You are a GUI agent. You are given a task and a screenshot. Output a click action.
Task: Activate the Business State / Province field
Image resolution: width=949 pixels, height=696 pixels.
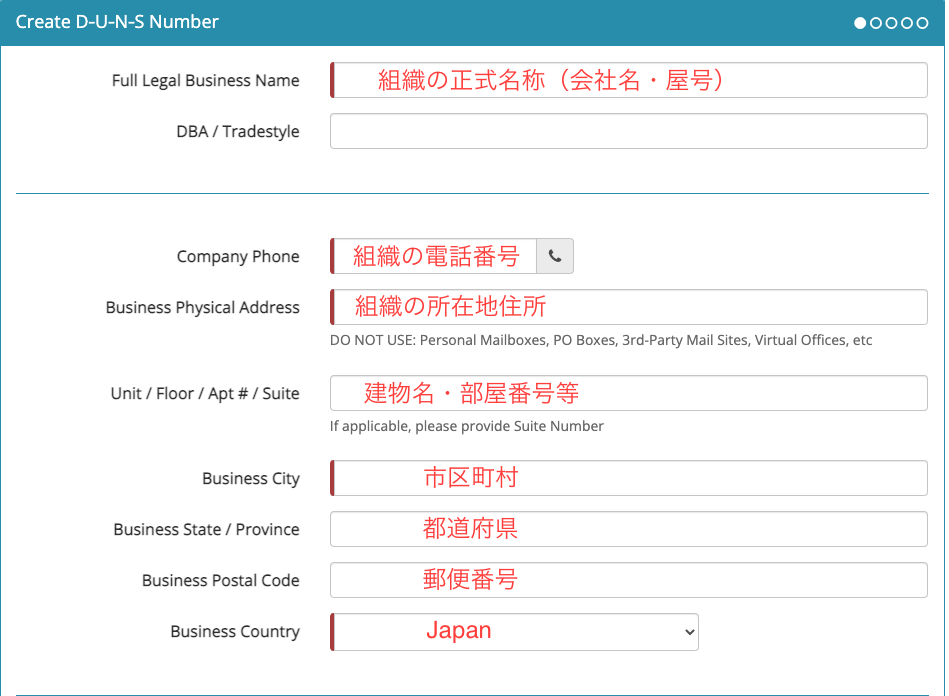coord(628,530)
